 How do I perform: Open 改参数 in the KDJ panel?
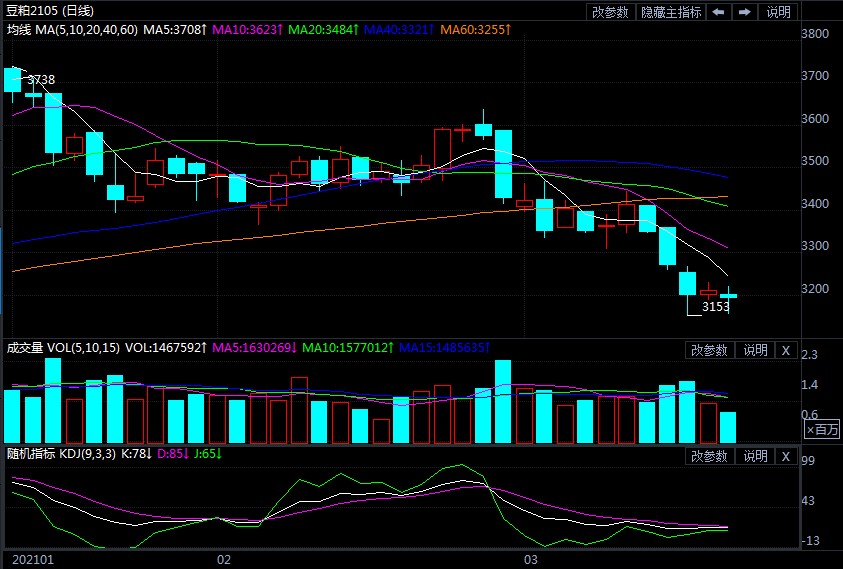(710, 456)
